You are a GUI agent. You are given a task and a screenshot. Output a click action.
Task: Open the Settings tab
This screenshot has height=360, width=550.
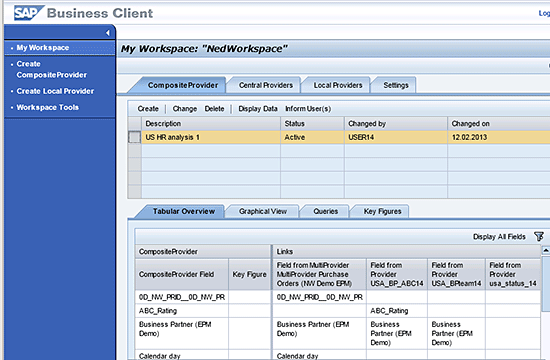[396, 85]
